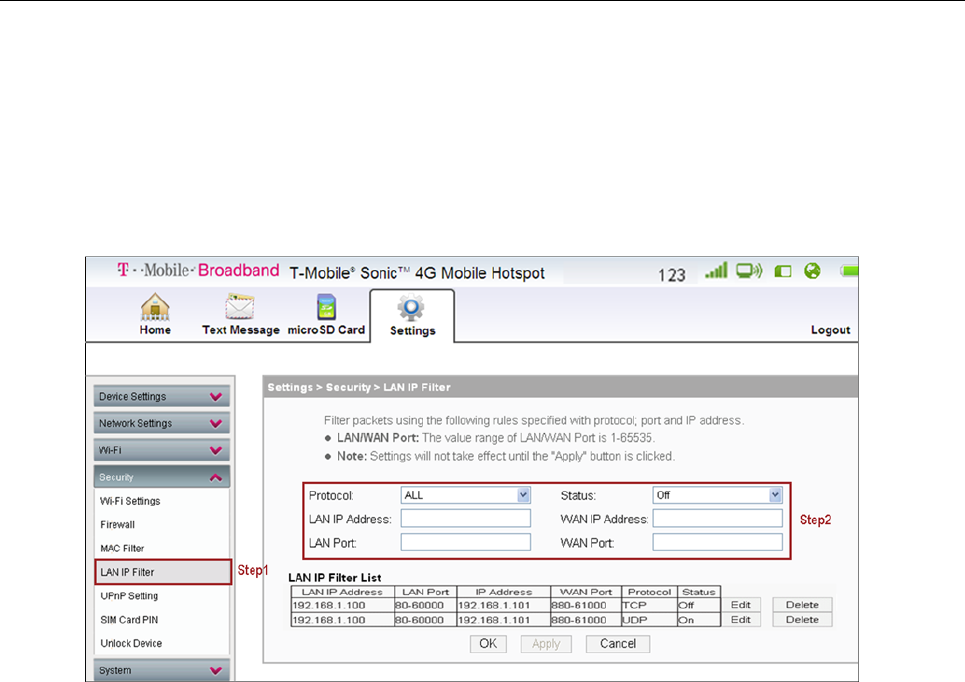
Task: Open the UPnP Setting menu item
Action: point(129,596)
